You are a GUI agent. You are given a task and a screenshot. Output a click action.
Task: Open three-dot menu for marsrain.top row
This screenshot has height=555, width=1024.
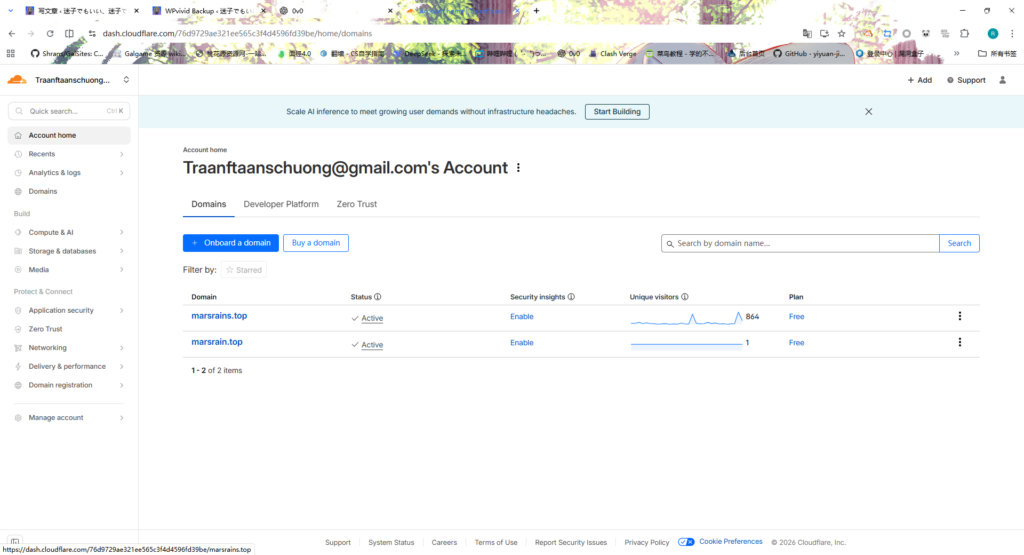pos(959,342)
